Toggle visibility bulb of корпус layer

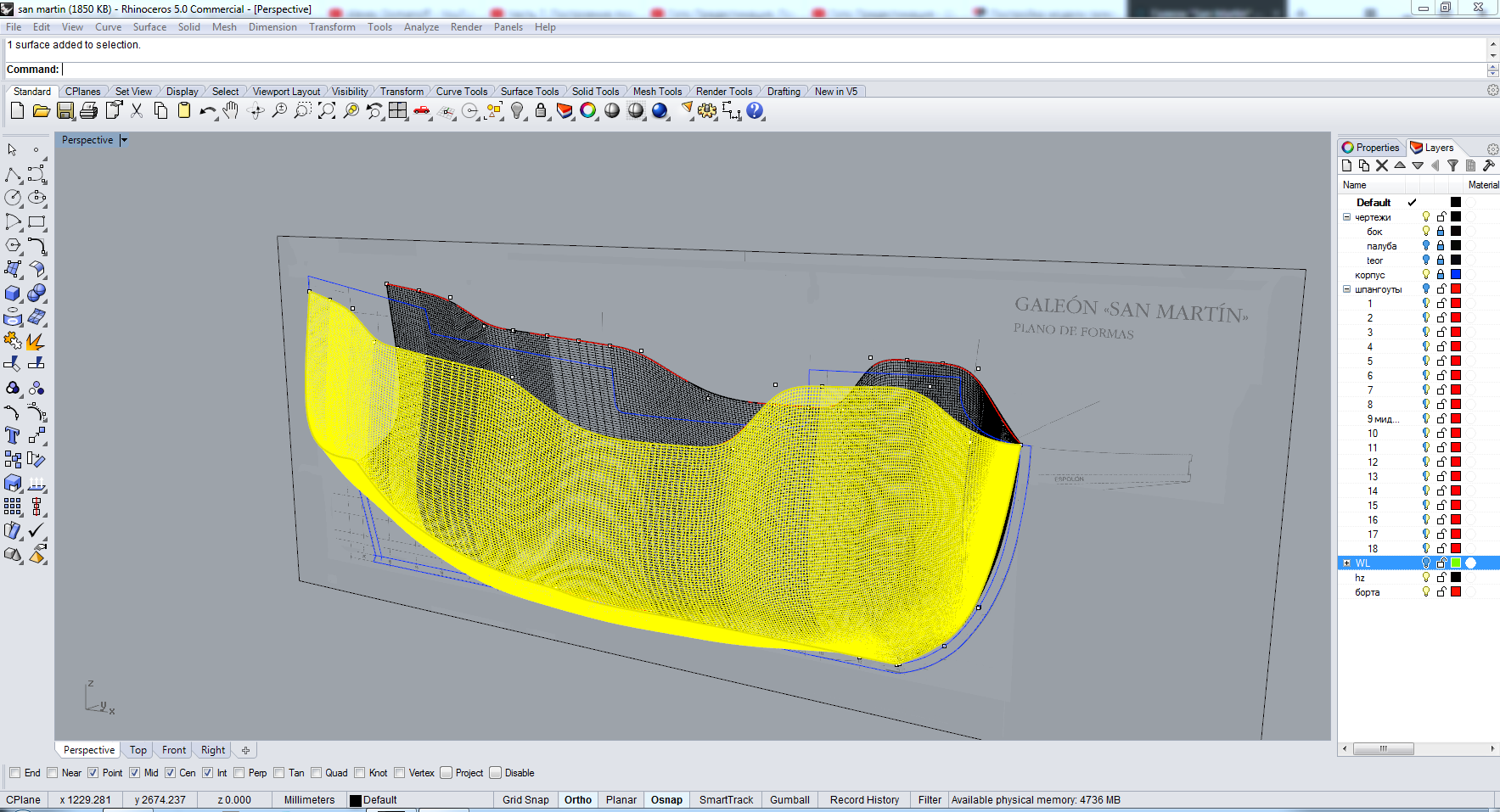tap(1426, 275)
